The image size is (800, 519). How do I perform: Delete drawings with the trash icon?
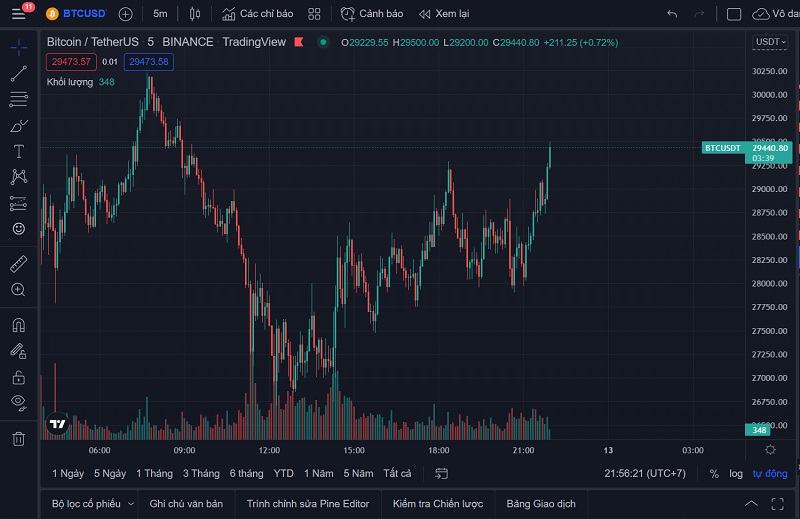(x=19, y=439)
